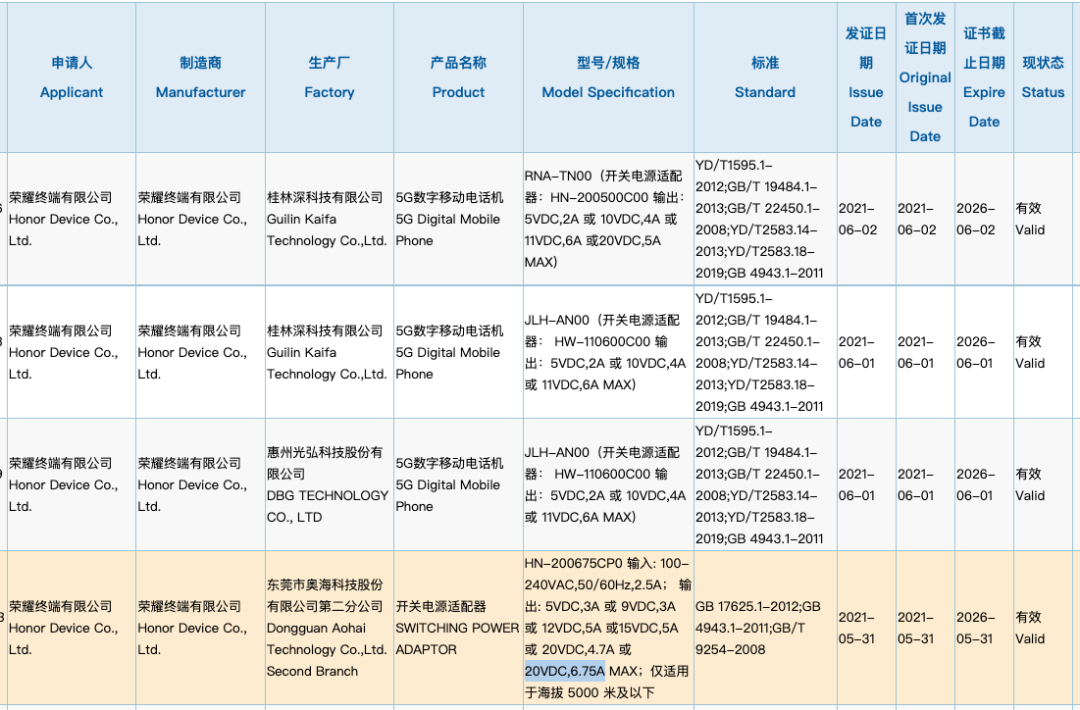Image resolution: width=1080 pixels, height=710 pixels.
Task: Click the Original Issue Date column header
Action: click(925, 77)
